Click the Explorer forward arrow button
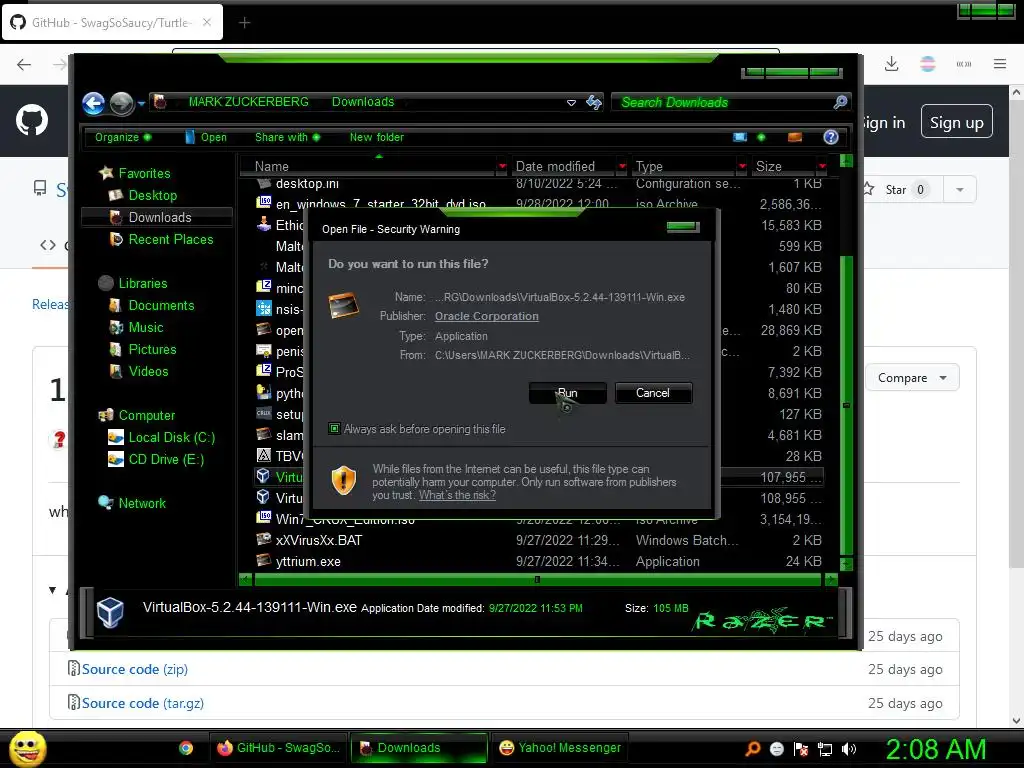This screenshot has height=768, width=1024. coord(121,103)
